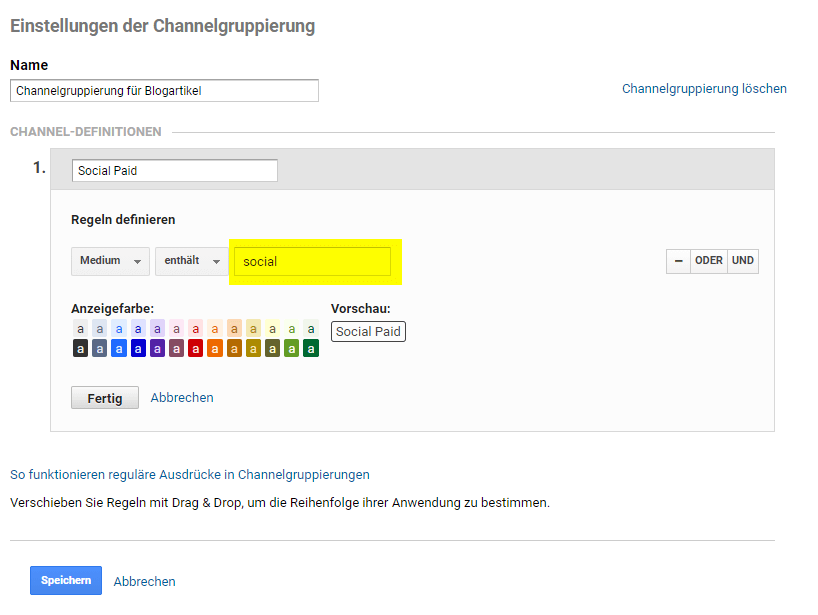
Task: Pick the light gray swatch in top row
Action: (80, 329)
